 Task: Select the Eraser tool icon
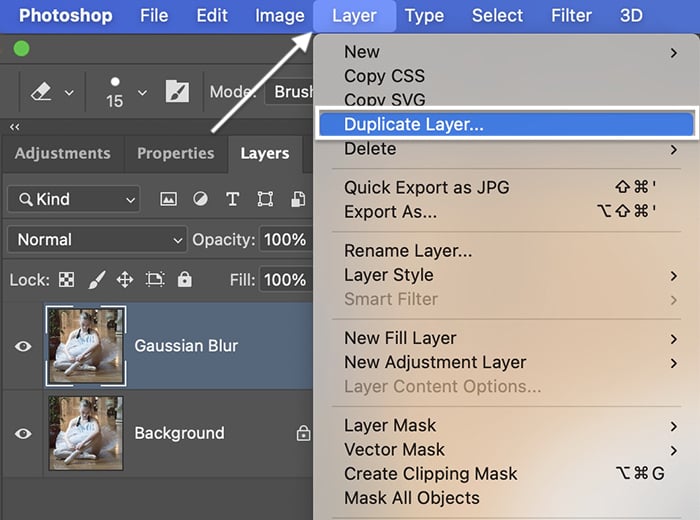point(41,92)
